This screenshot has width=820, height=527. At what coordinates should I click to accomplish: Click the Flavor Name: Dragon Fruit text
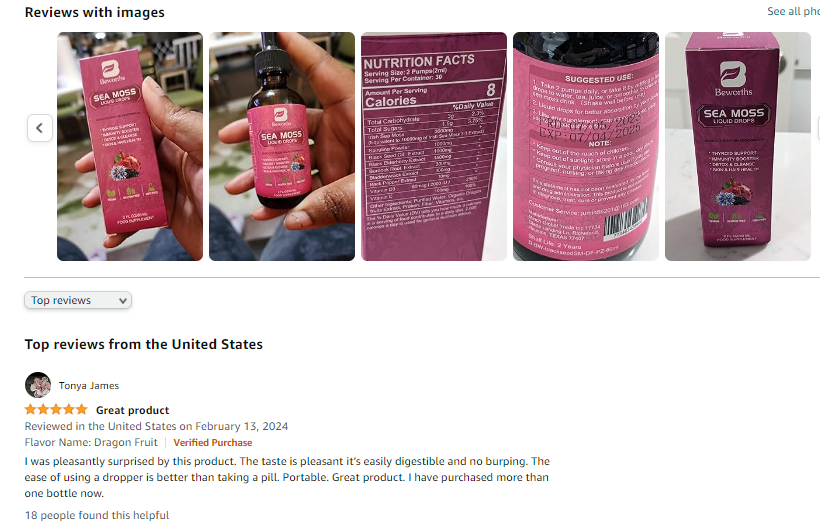point(91,442)
